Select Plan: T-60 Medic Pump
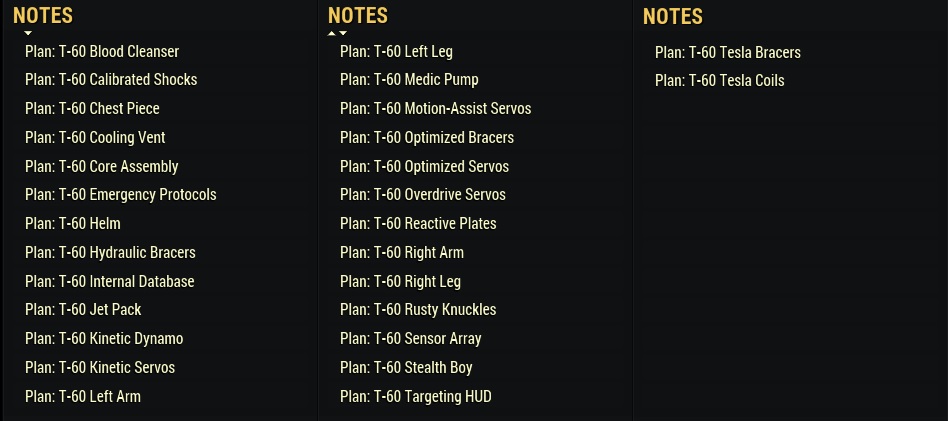 coord(409,79)
